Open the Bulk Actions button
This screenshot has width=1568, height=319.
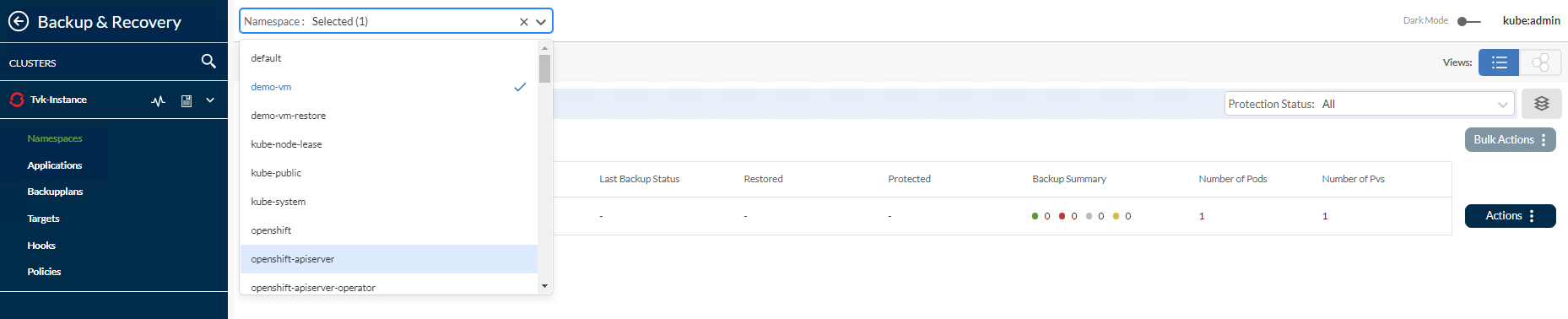coord(1510,140)
